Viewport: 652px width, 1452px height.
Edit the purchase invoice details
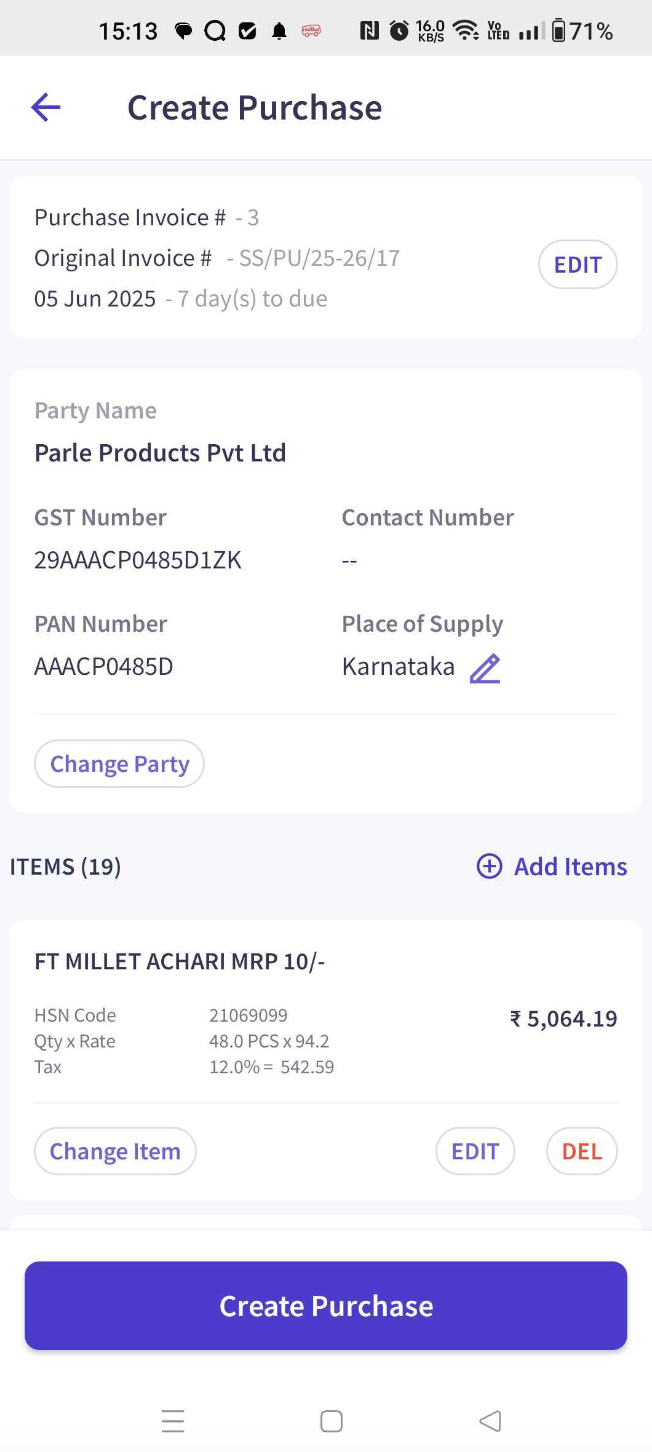point(577,265)
